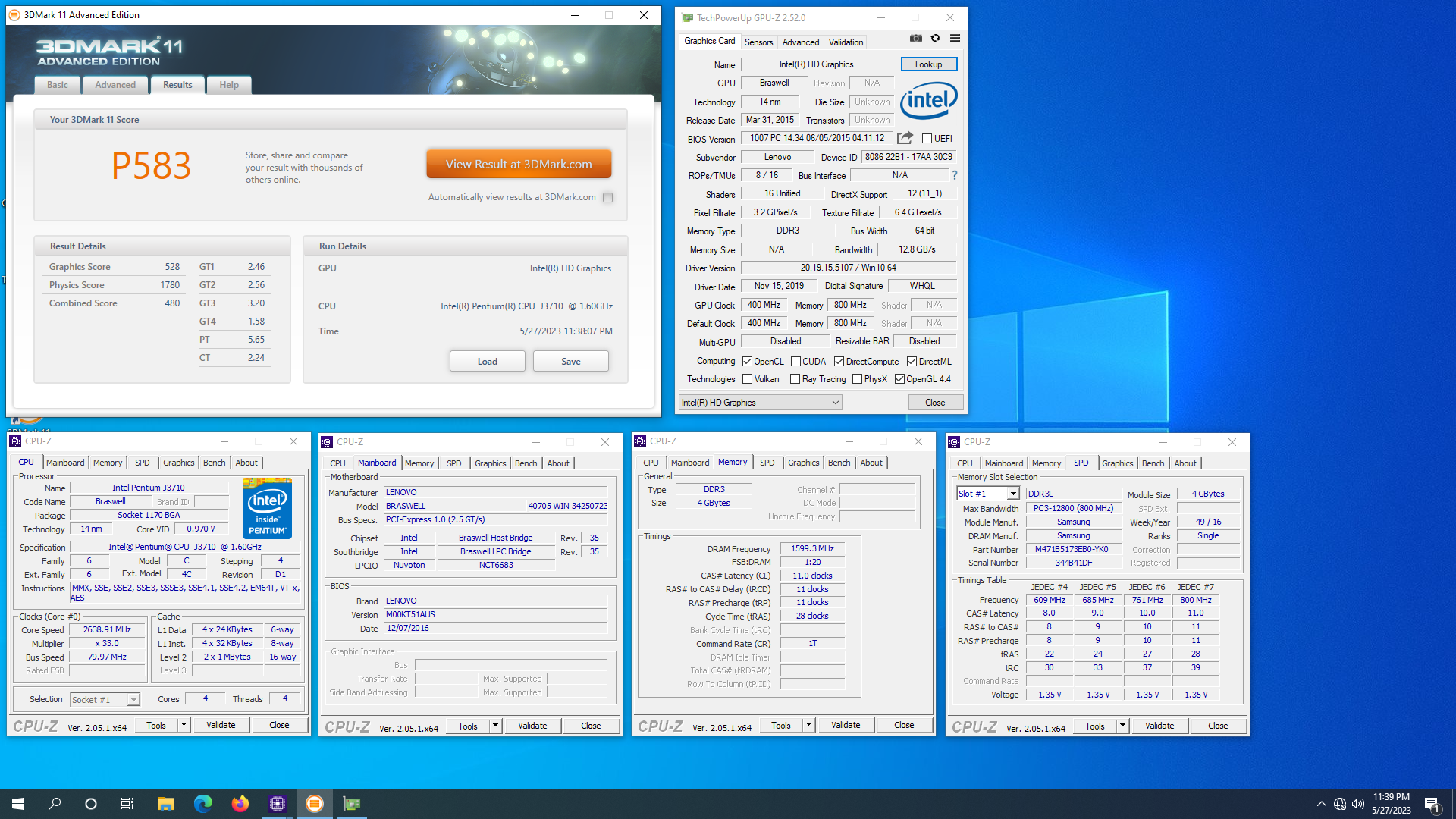The height and width of the screenshot is (819, 1456).
Task: Open Bench tab in CPU-Z CPU window
Action: (x=214, y=463)
